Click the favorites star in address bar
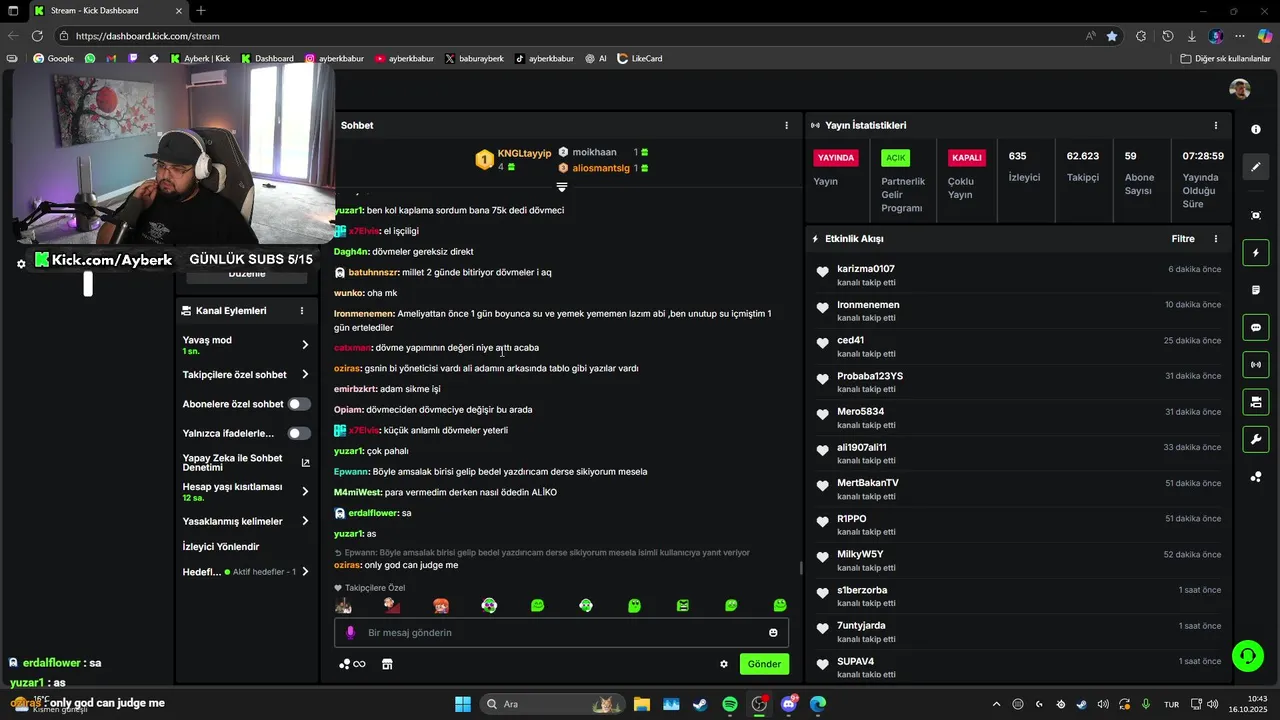This screenshot has height=720, width=1280. point(1112,36)
